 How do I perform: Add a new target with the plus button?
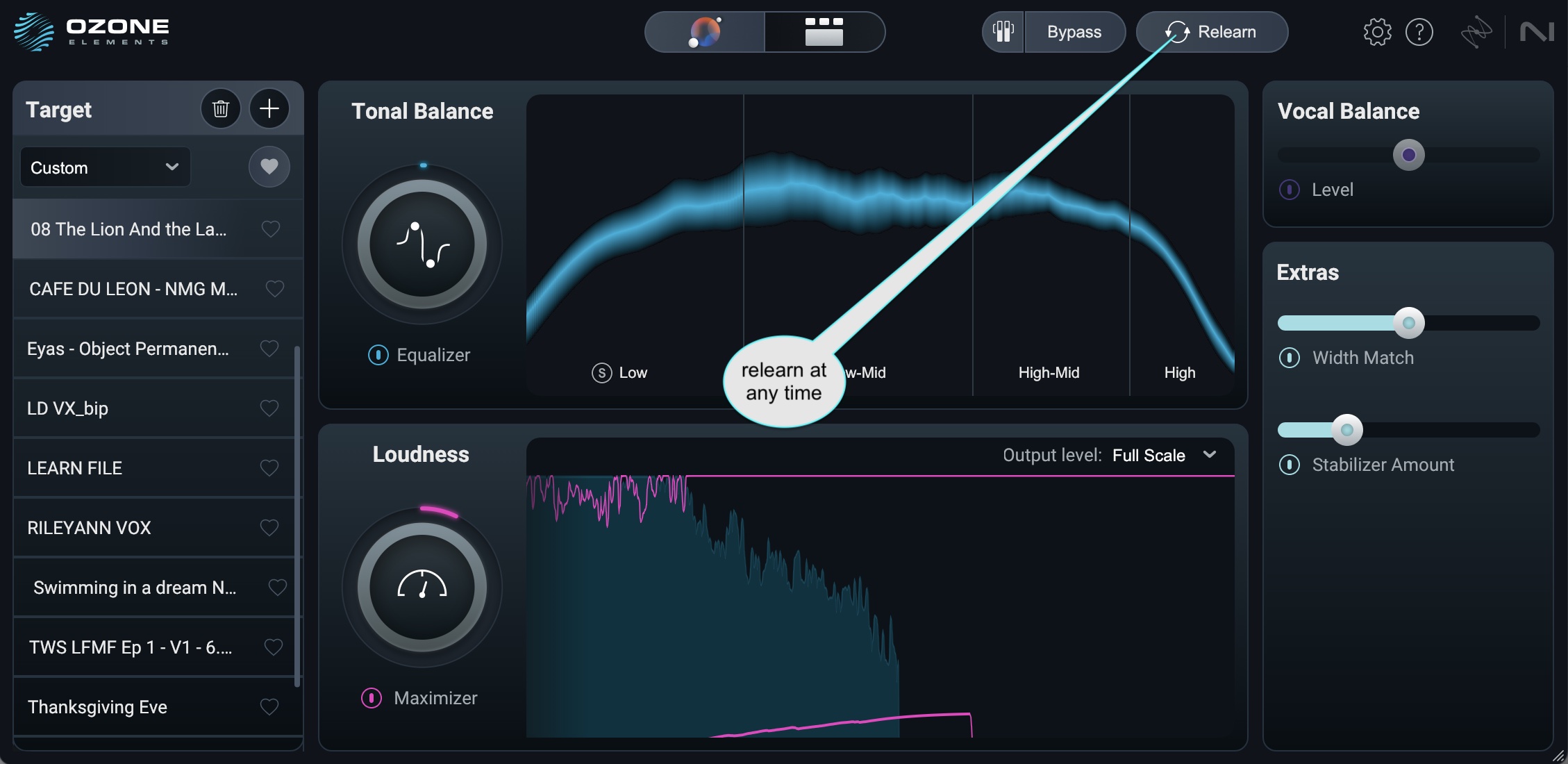pyautogui.click(x=269, y=109)
